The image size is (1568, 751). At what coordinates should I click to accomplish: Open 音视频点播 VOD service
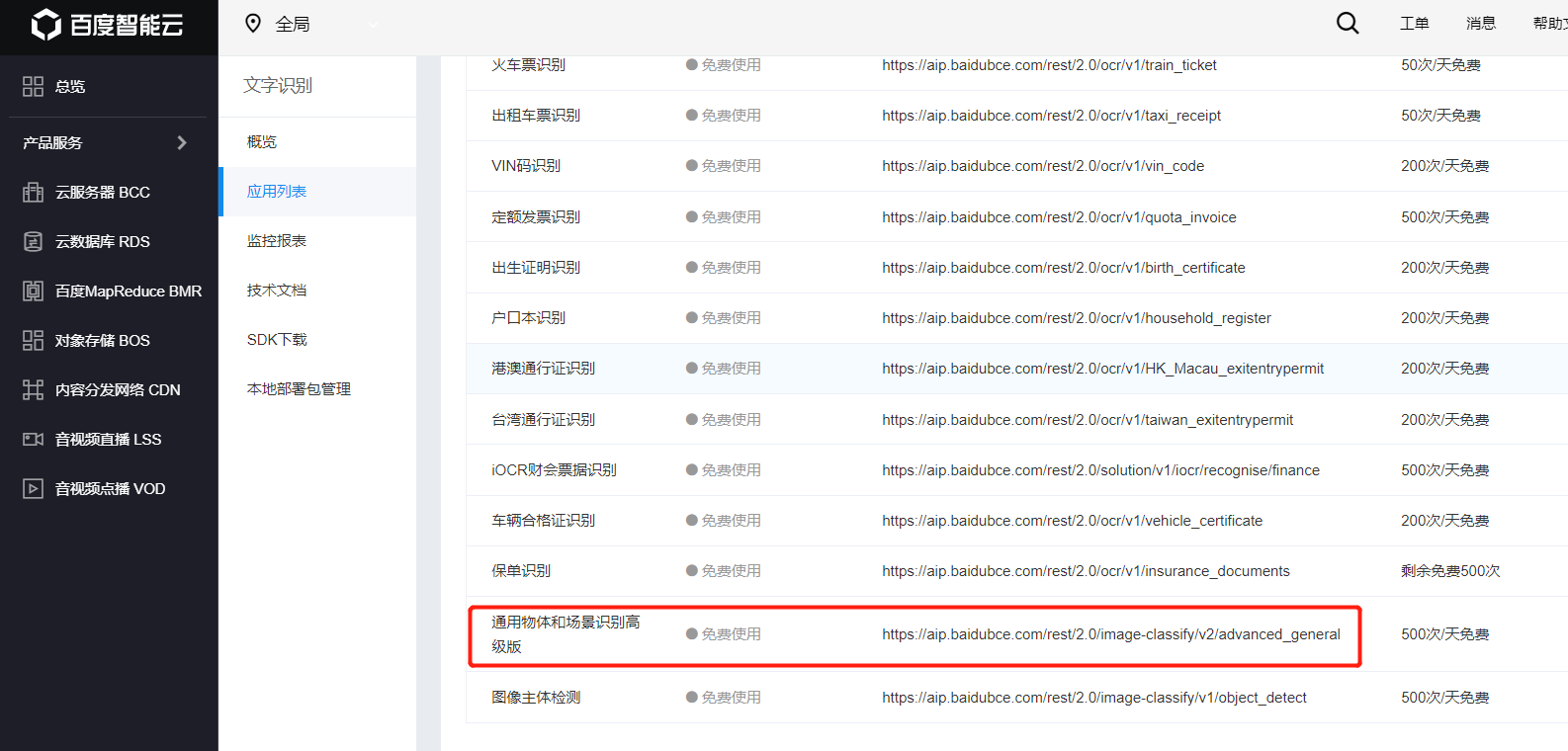(x=110, y=488)
